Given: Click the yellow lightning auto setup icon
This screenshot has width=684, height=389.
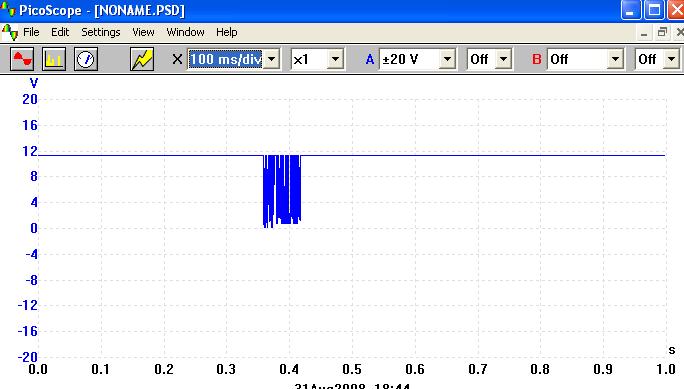Looking at the screenshot, I should click(142, 59).
